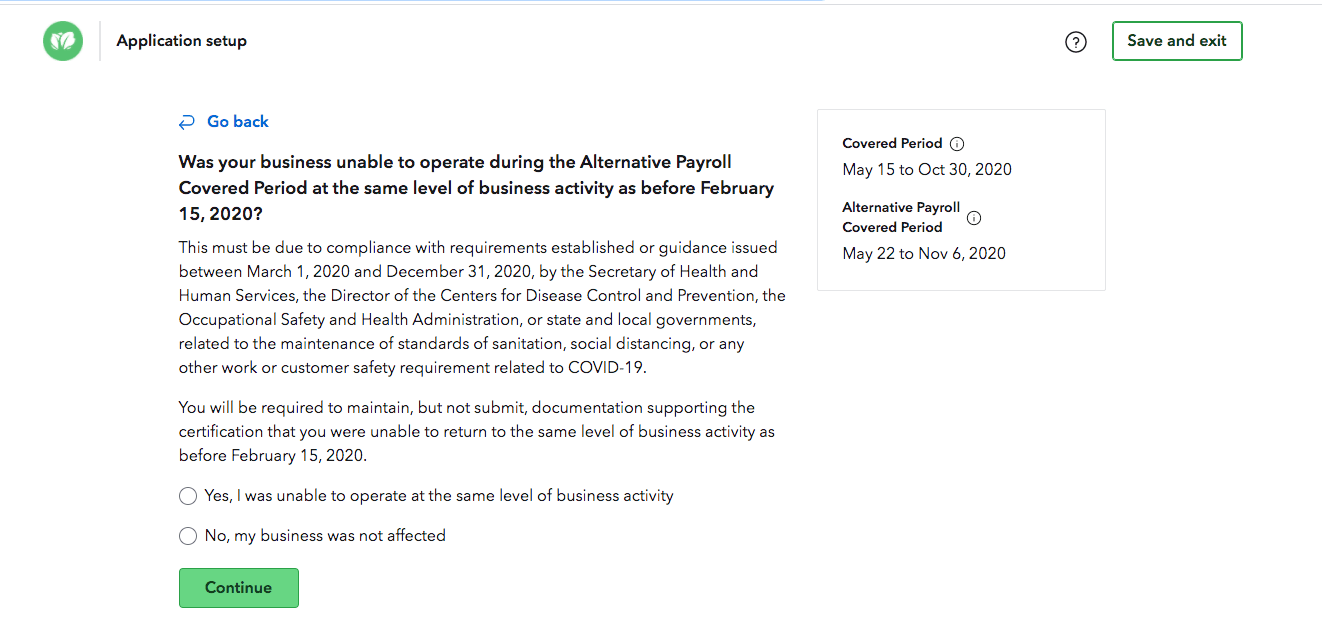The height and width of the screenshot is (641, 1322).
Task: Click the May 15 to Oct 30, 2020 date range
Action: point(927,170)
